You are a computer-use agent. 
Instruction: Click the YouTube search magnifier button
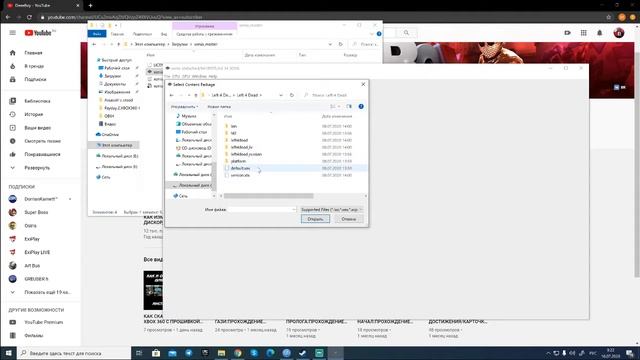406,33
